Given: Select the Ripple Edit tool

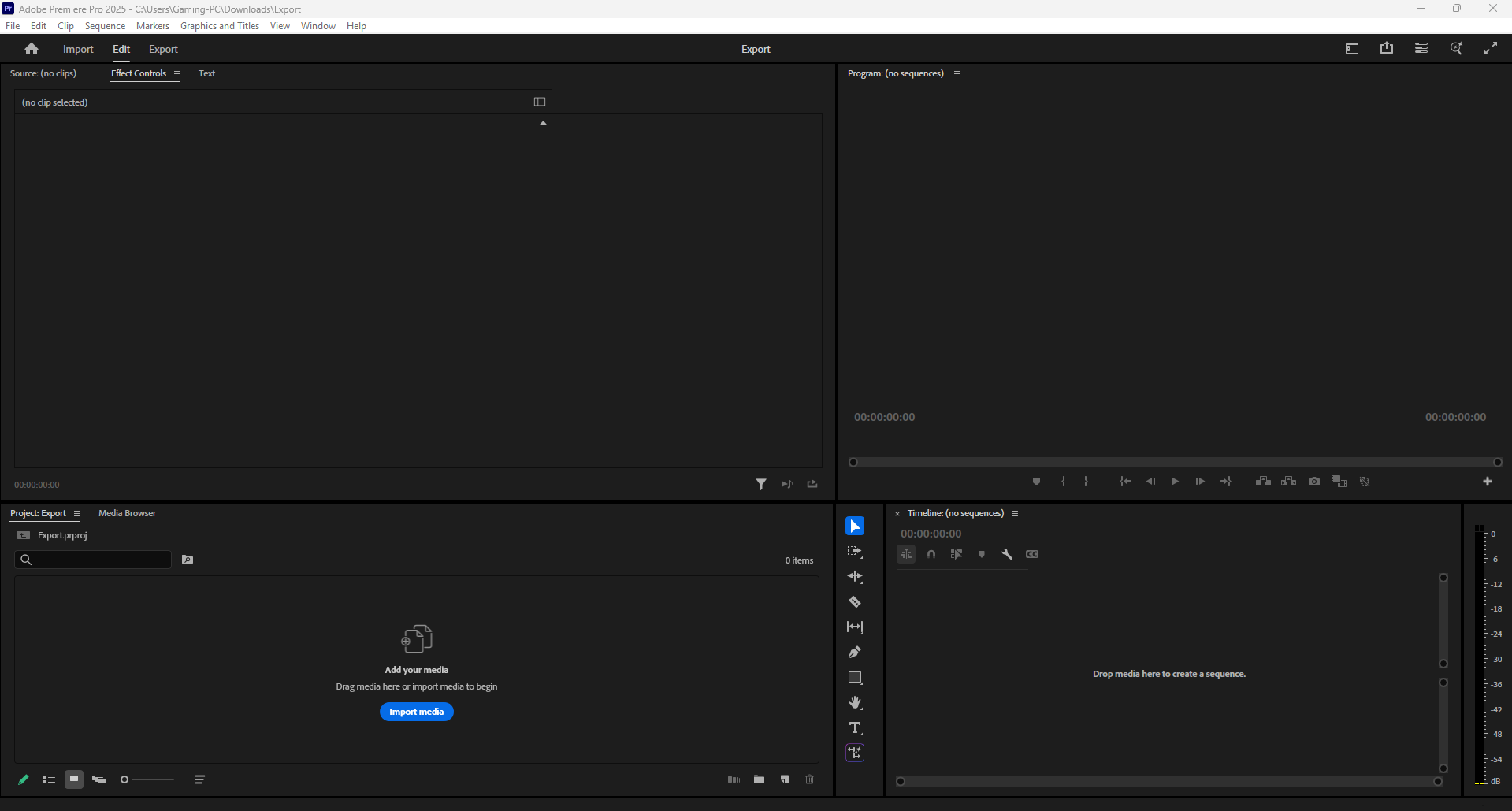Looking at the screenshot, I should 855,577.
